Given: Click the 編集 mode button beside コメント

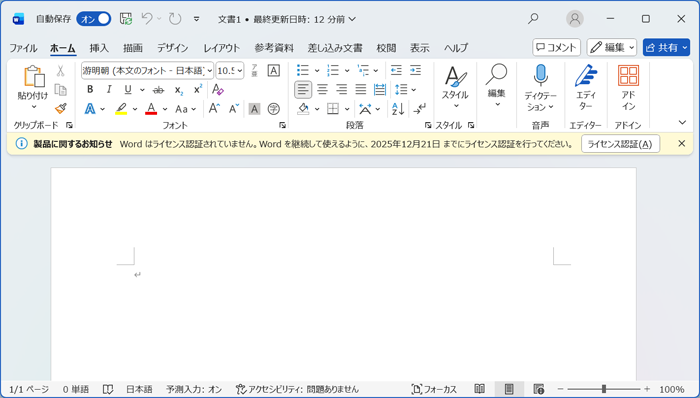Looking at the screenshot, I should 612,47.
